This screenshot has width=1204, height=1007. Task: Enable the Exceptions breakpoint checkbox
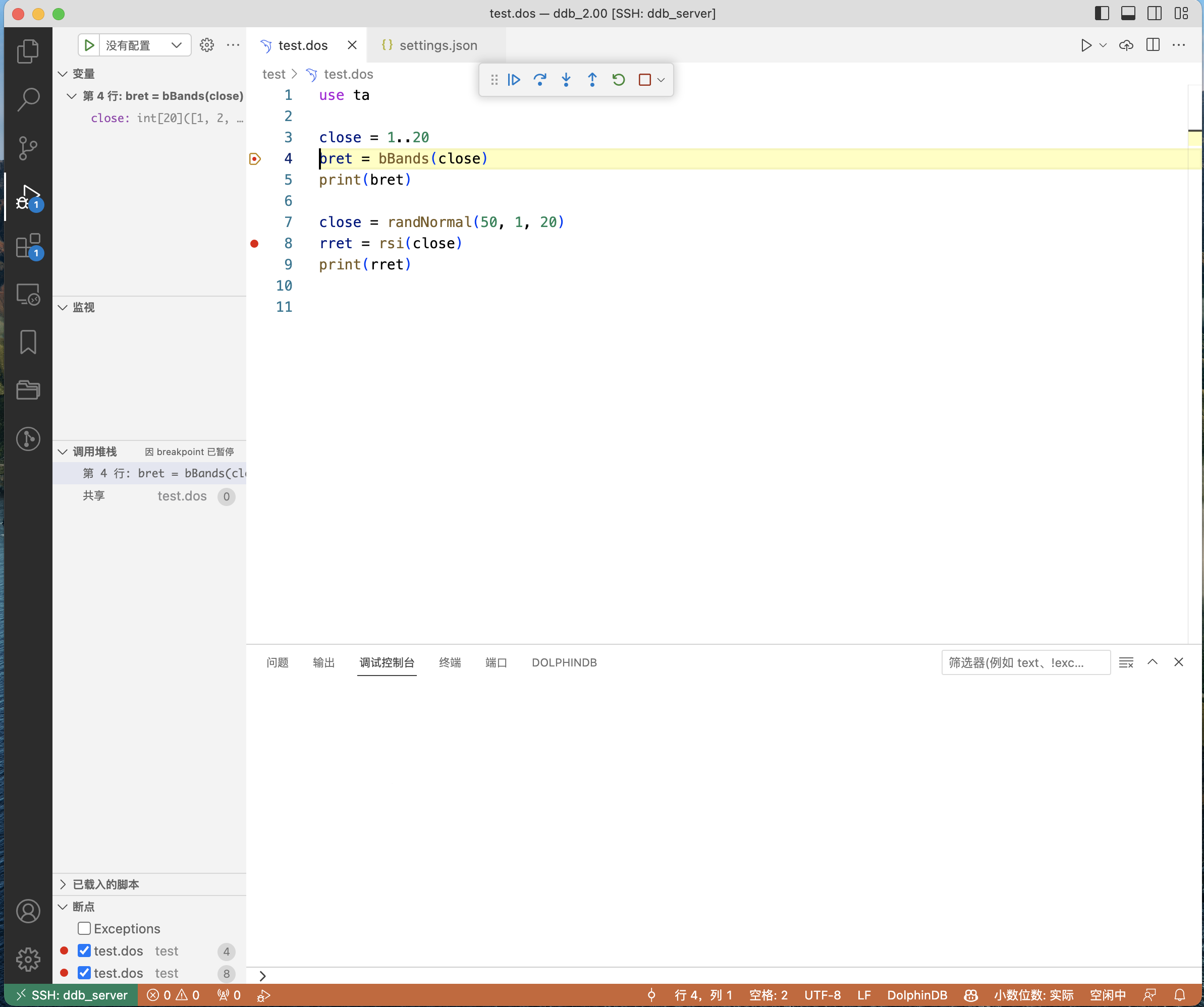click(x=84, y=928)
